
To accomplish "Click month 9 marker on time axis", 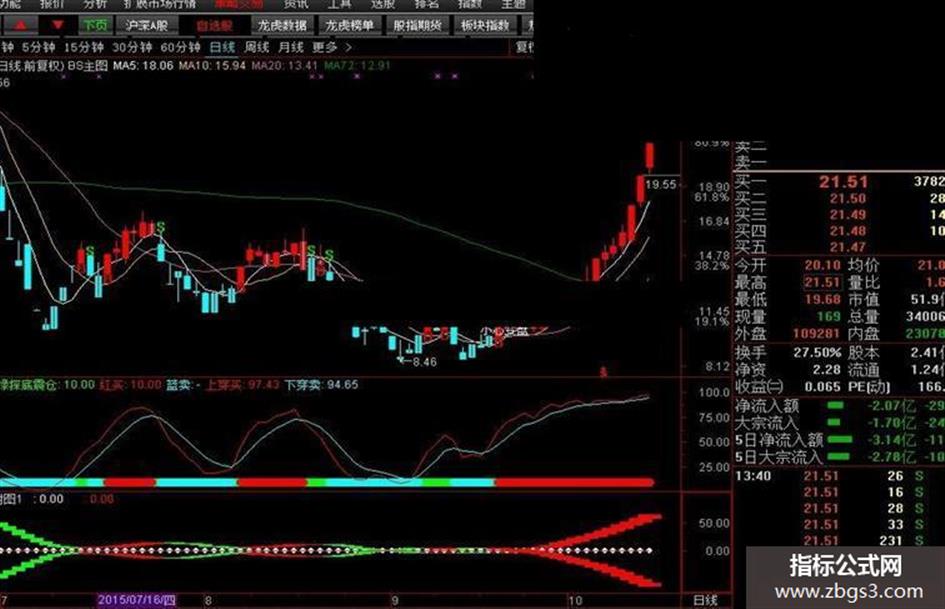I will [395, 601].
